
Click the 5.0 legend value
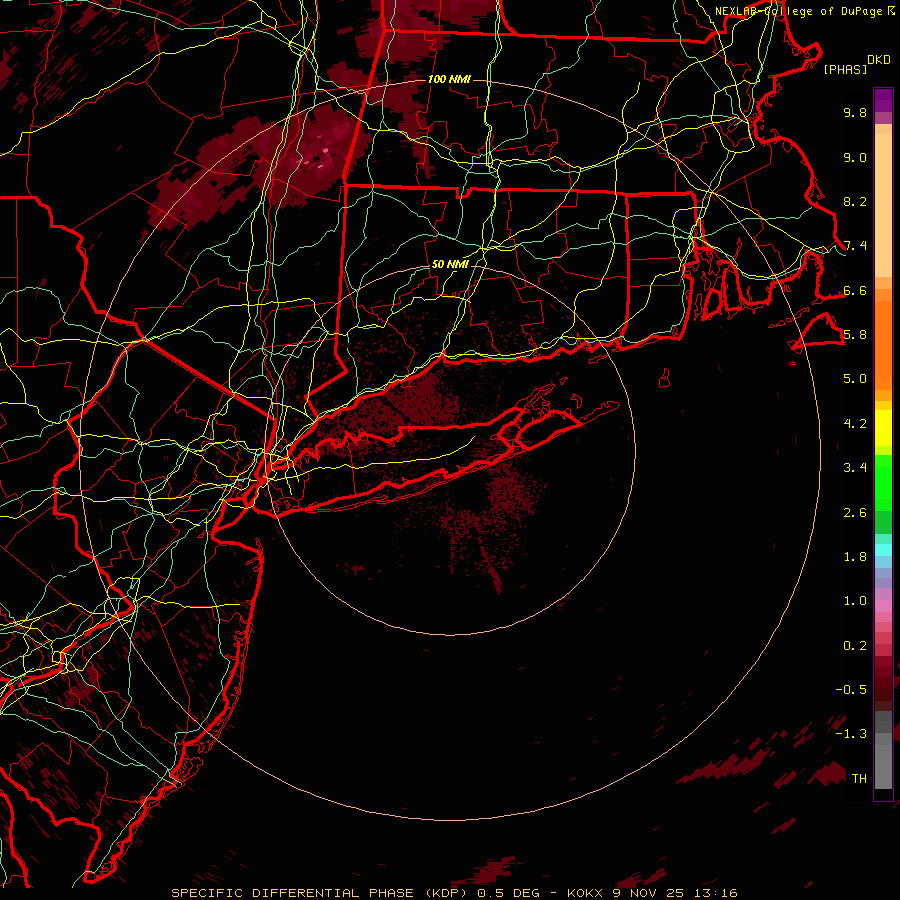(x=855, y=379)
